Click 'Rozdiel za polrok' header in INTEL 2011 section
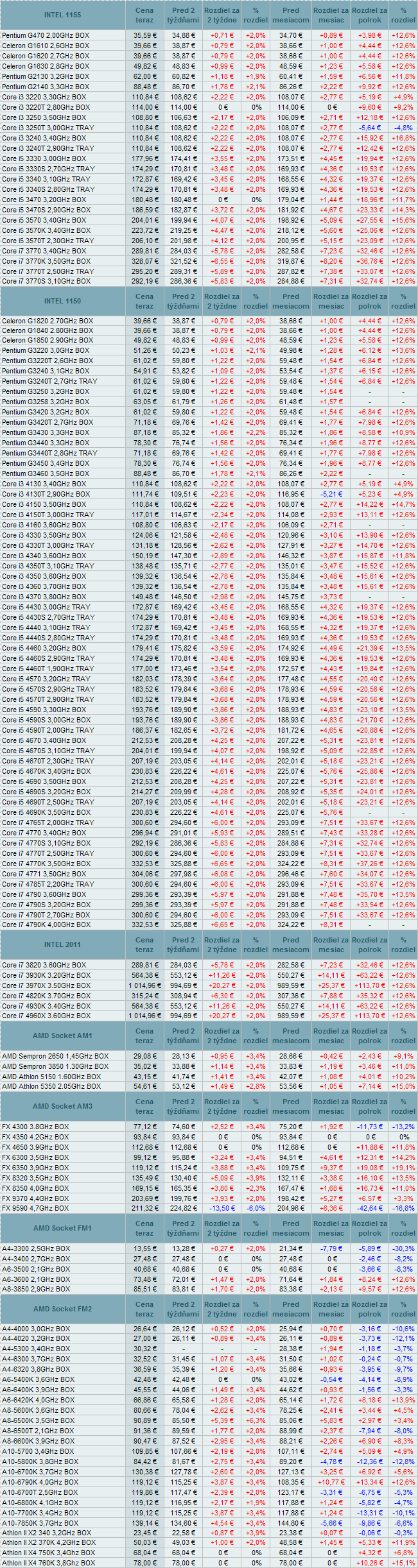Viewport: 418px width, 1568px height. [x=369, y=945]
